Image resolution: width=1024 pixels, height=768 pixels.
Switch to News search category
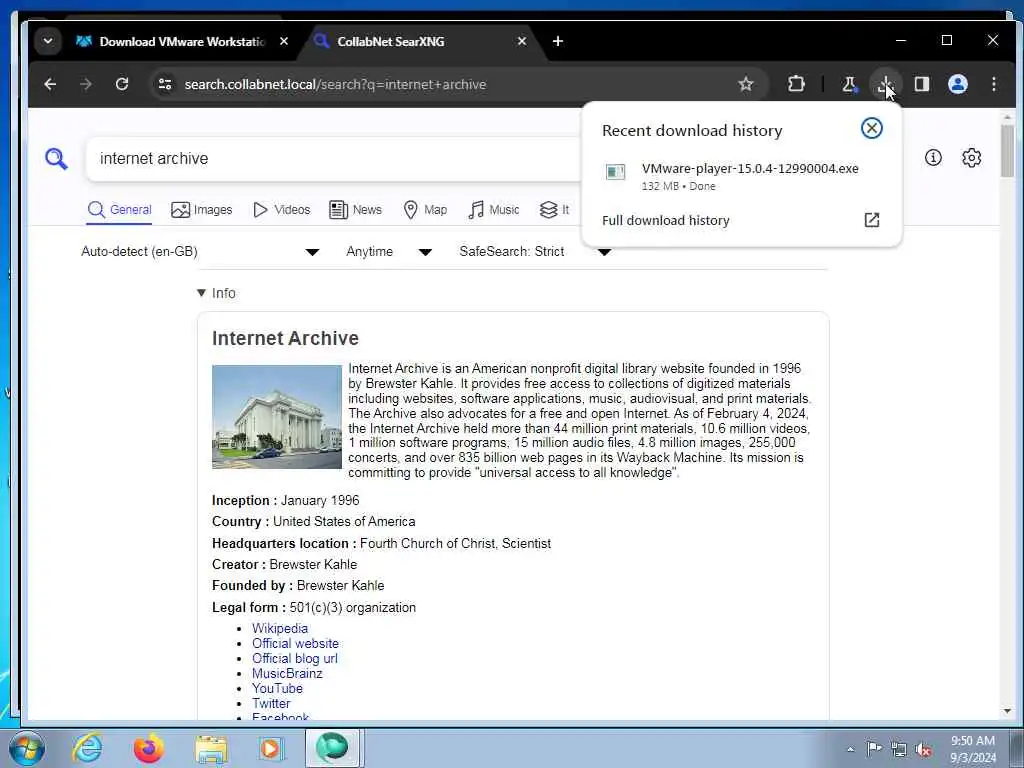click(x=355, y=210)
